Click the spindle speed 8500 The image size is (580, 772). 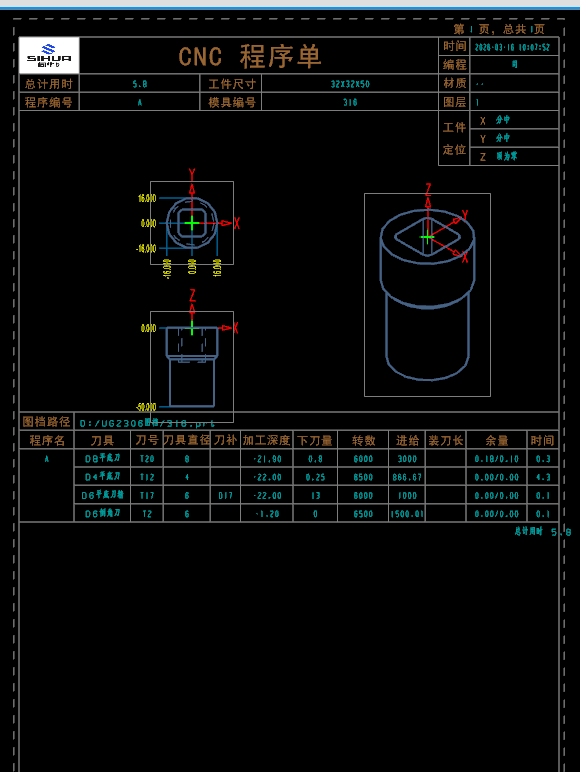pyautogui.click(x=363, y=477)
